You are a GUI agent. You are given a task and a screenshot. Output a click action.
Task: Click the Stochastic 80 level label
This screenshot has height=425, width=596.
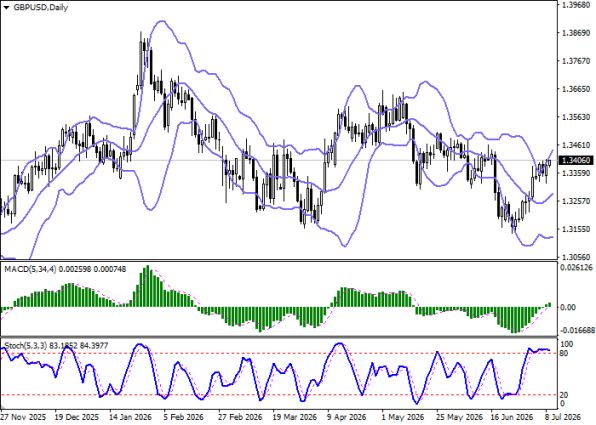pyautogui.click(x=564, y=354)
